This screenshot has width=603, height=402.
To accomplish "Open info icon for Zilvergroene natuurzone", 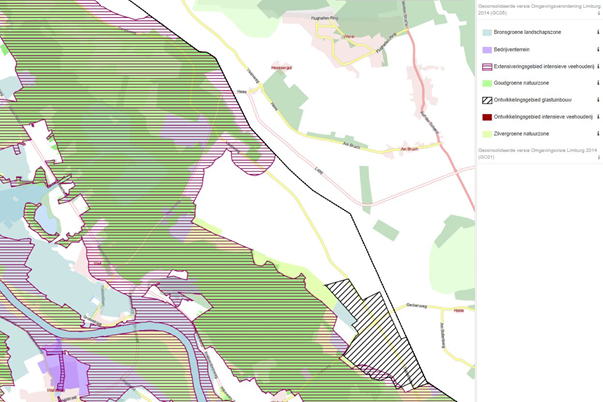I will click(x=598, y=133).
